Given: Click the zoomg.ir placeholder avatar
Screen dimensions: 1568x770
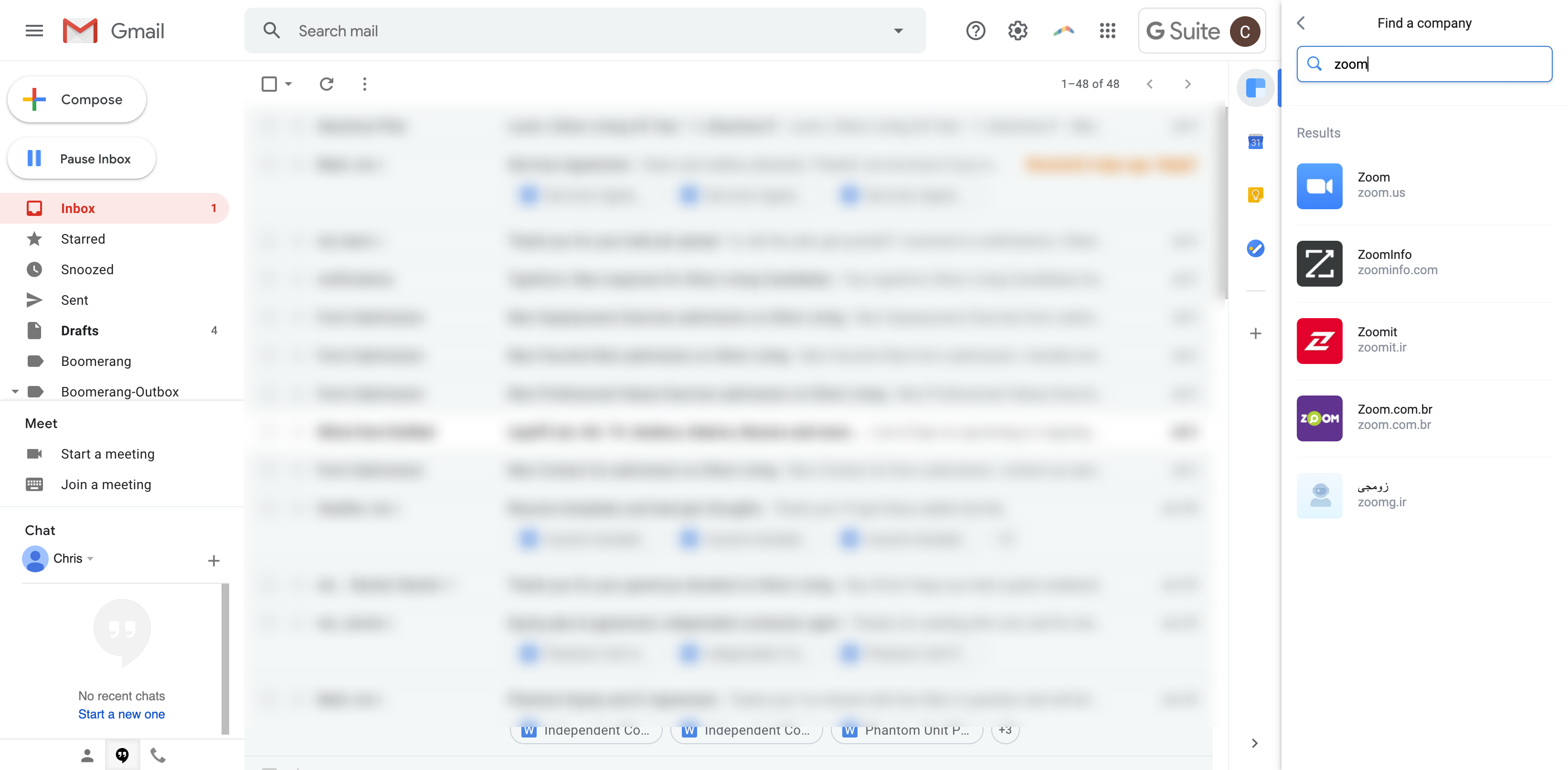Looking at the screenshot, I should click(x=1319, y=495).
